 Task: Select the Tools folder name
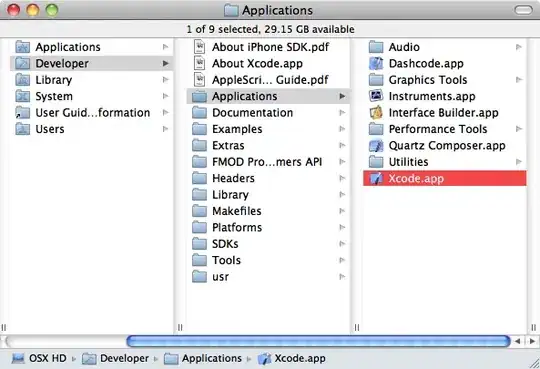226,260
